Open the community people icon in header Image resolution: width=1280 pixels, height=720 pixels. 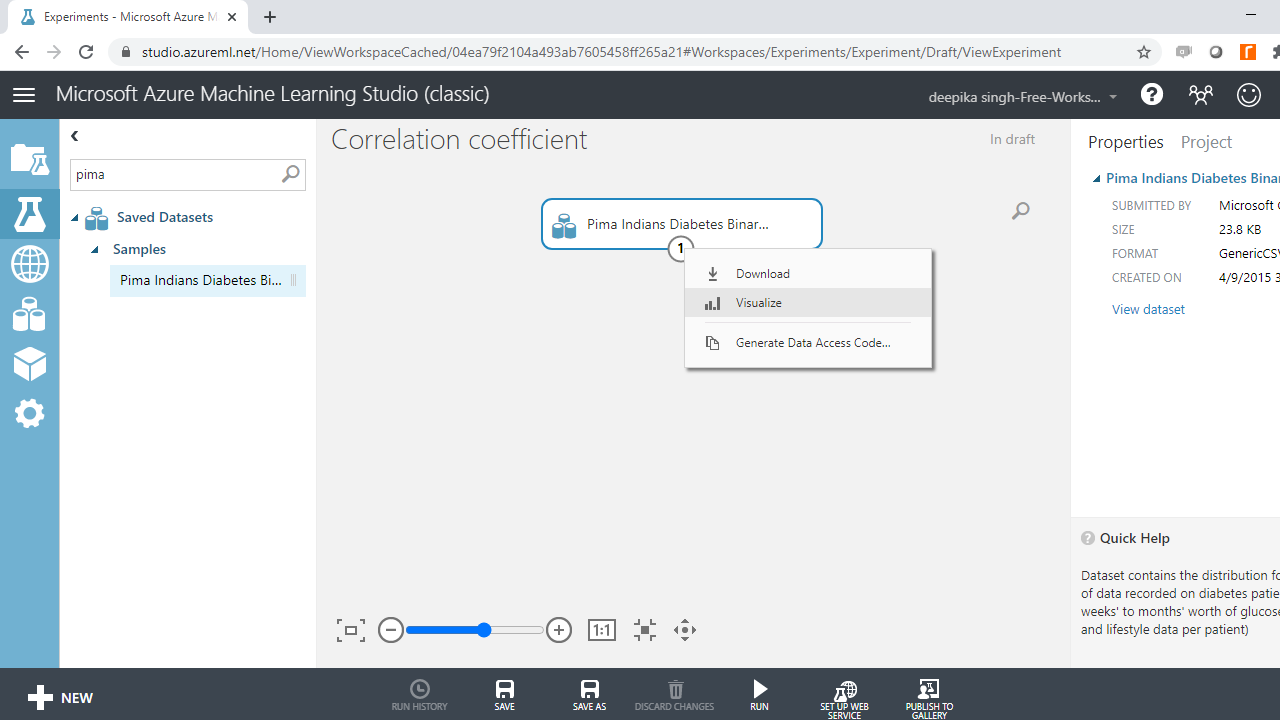[x=1200, y=95]
